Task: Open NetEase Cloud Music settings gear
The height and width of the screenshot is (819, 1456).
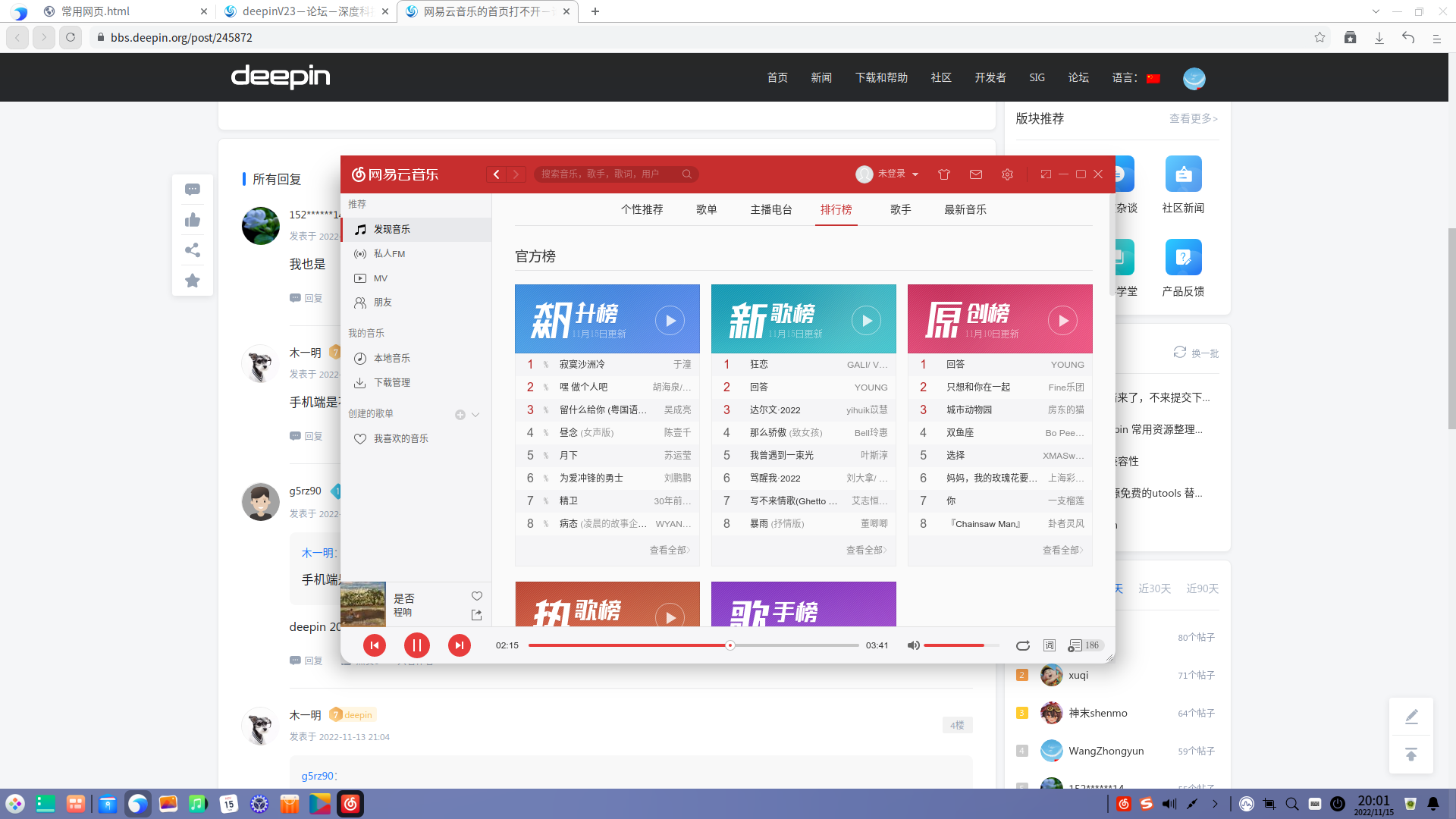Action: (x=1007, y=174)
